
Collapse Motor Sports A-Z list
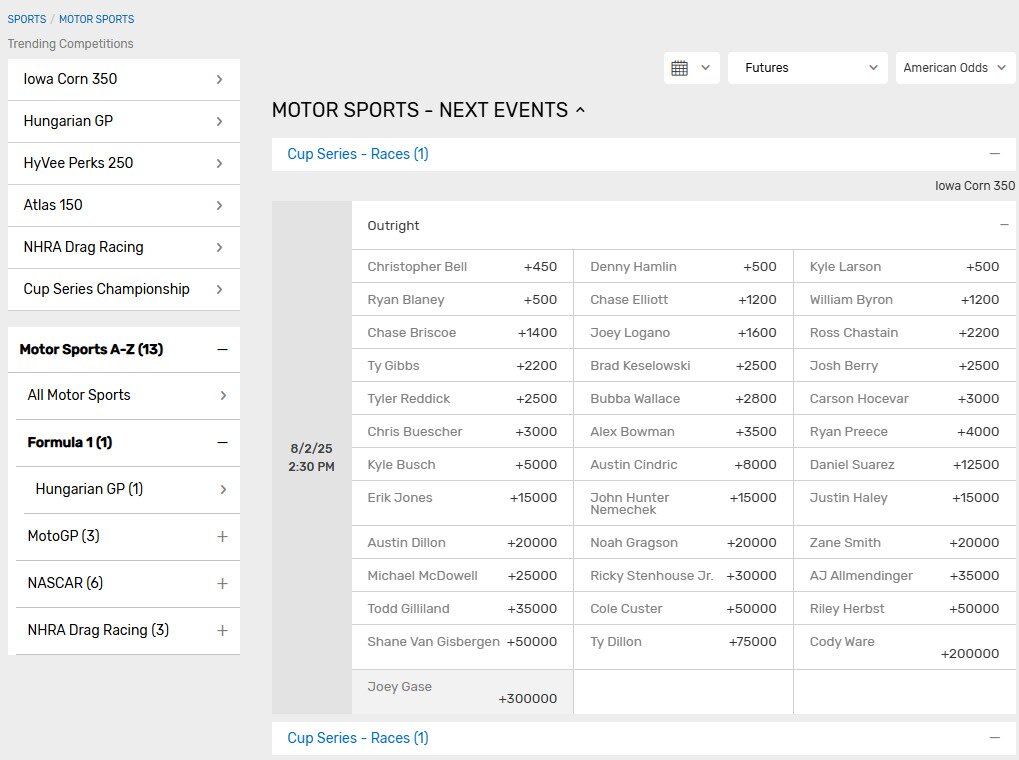click(222, 350)
